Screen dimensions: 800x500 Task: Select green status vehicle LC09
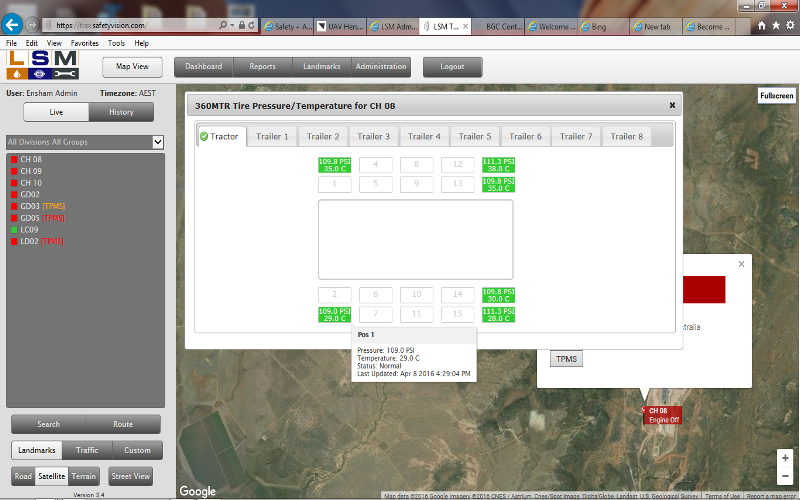click(x=31, y=229)
